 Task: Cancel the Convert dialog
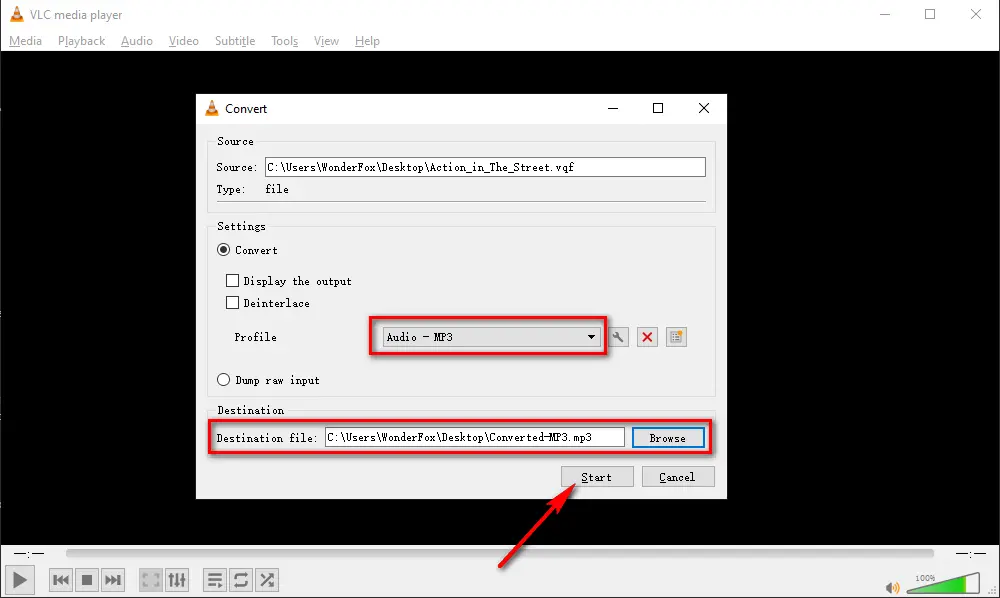click(678, 477)
